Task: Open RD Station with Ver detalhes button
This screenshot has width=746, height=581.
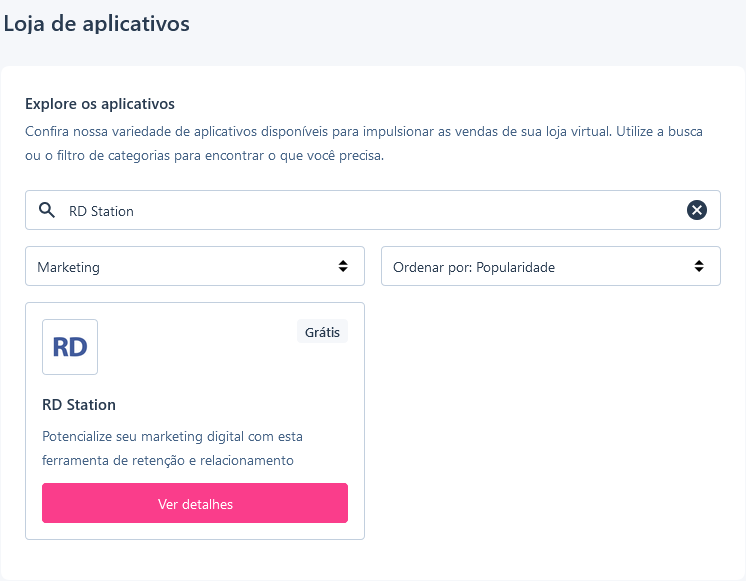Action: click(x=195, y=503)
